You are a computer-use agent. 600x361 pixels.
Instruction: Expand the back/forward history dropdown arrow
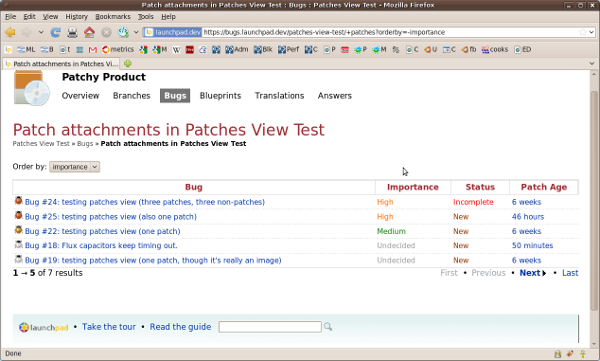41,33
